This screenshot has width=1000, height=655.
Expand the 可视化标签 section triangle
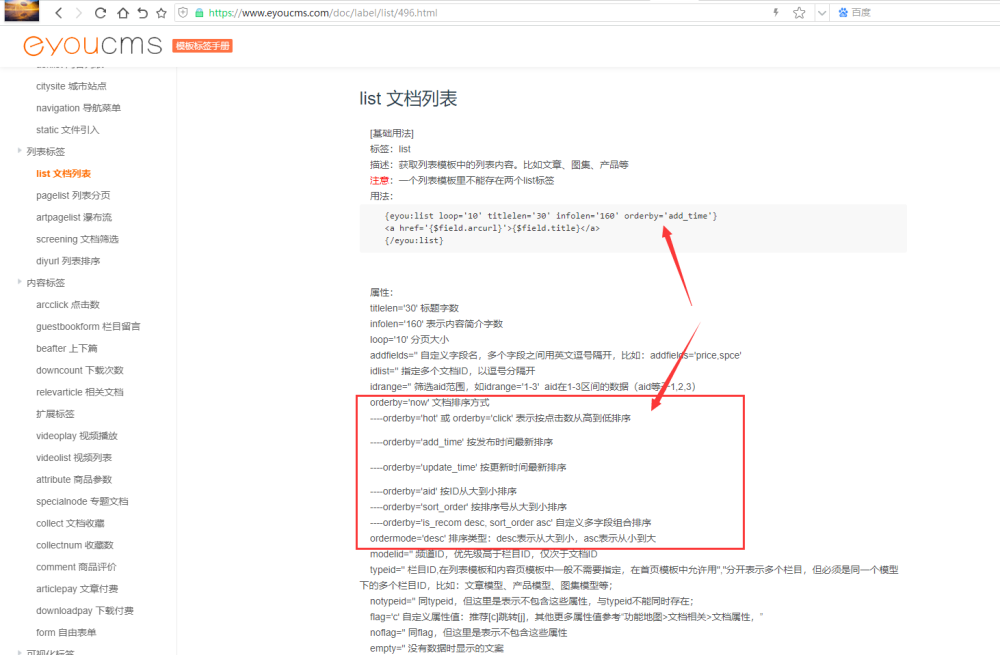[19, 652]
